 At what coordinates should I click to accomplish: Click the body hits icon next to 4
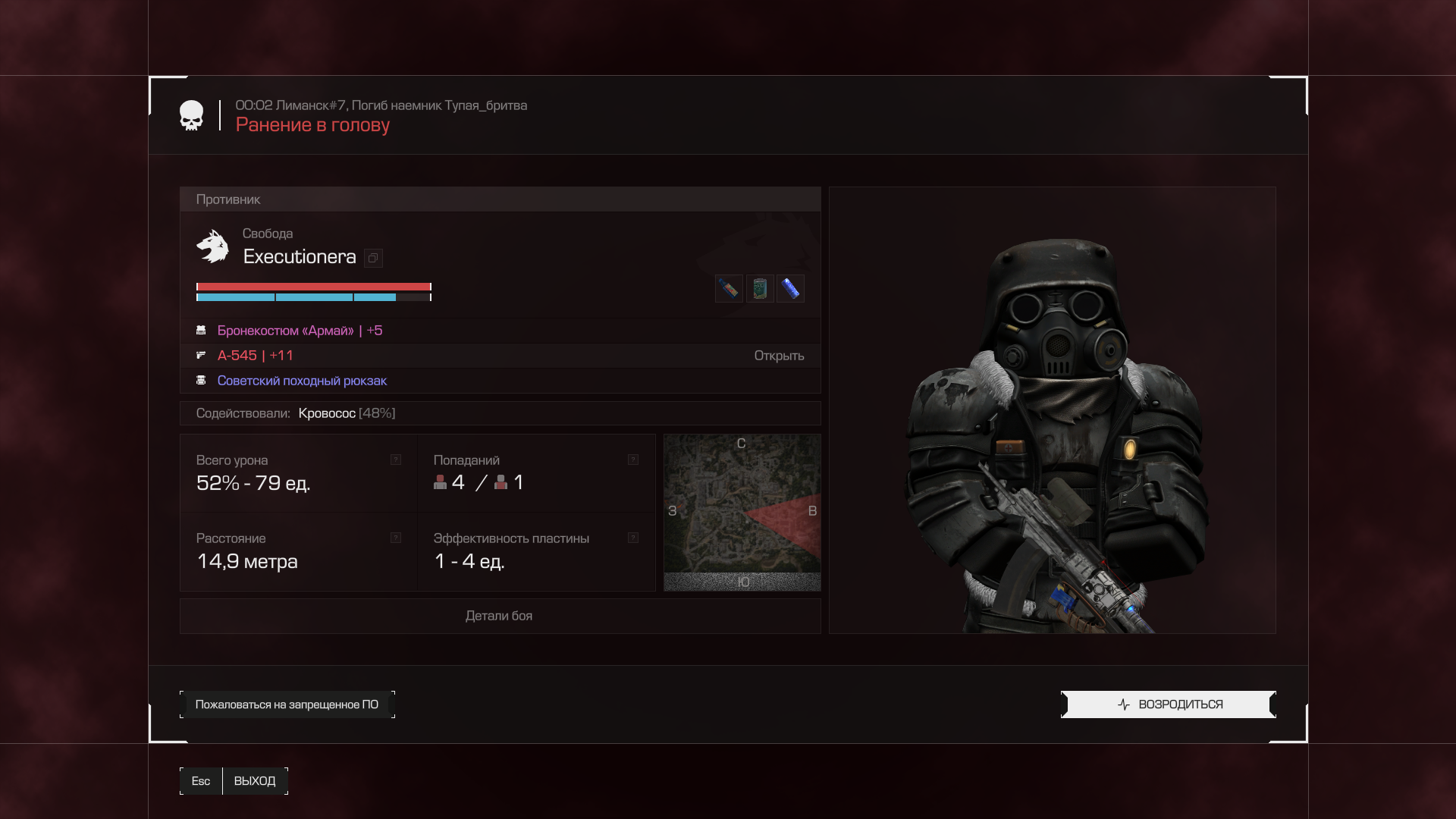(x=440, y=482)
